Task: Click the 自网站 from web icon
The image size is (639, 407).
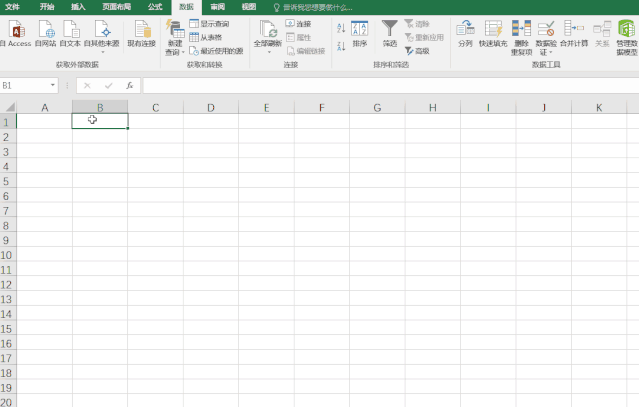Action: pos(46,29)
